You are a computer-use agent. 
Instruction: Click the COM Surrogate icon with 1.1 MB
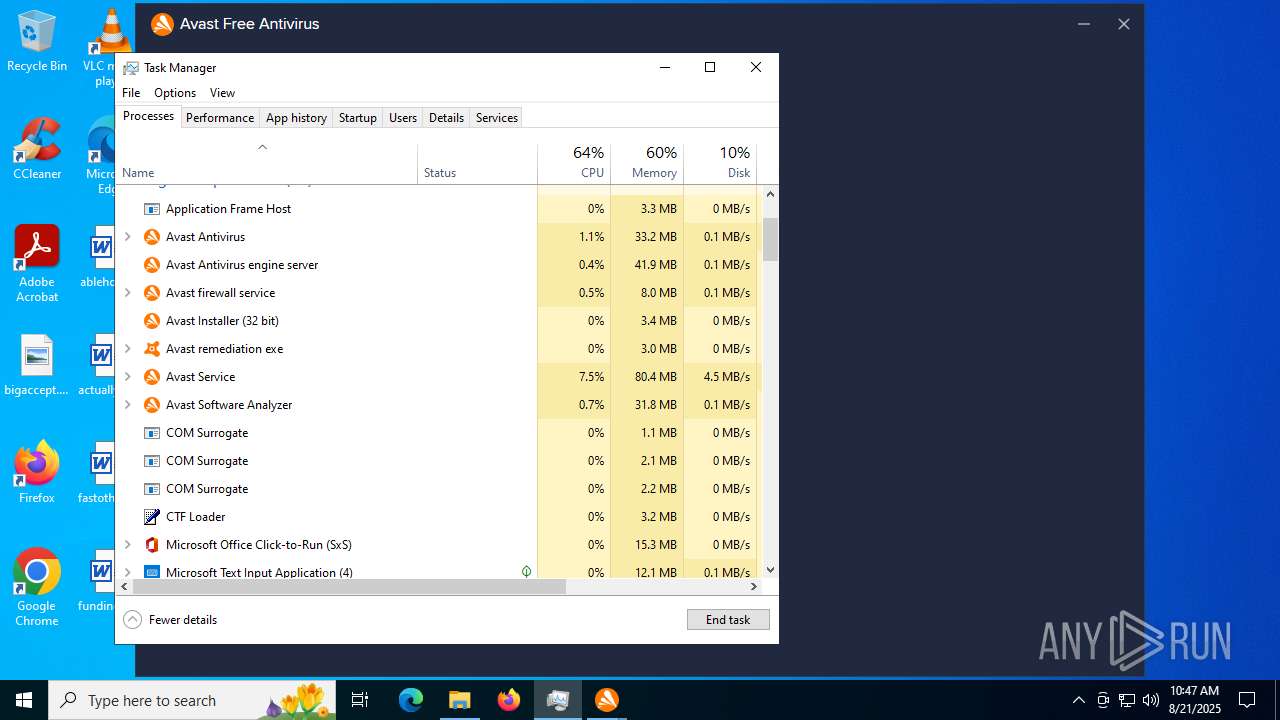152,433
